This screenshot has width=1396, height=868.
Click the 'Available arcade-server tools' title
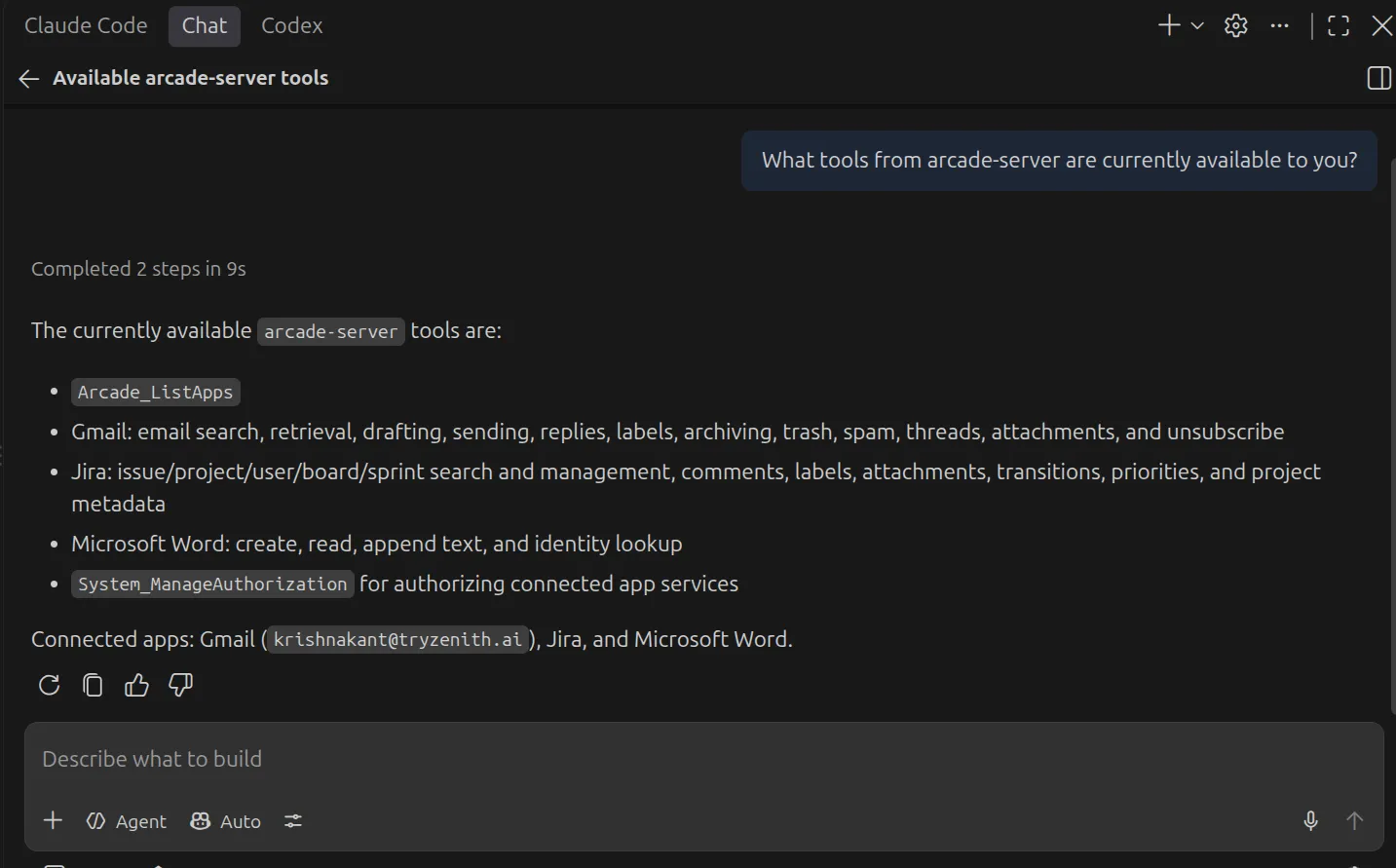pyautogui.click(x=191, y=79)
